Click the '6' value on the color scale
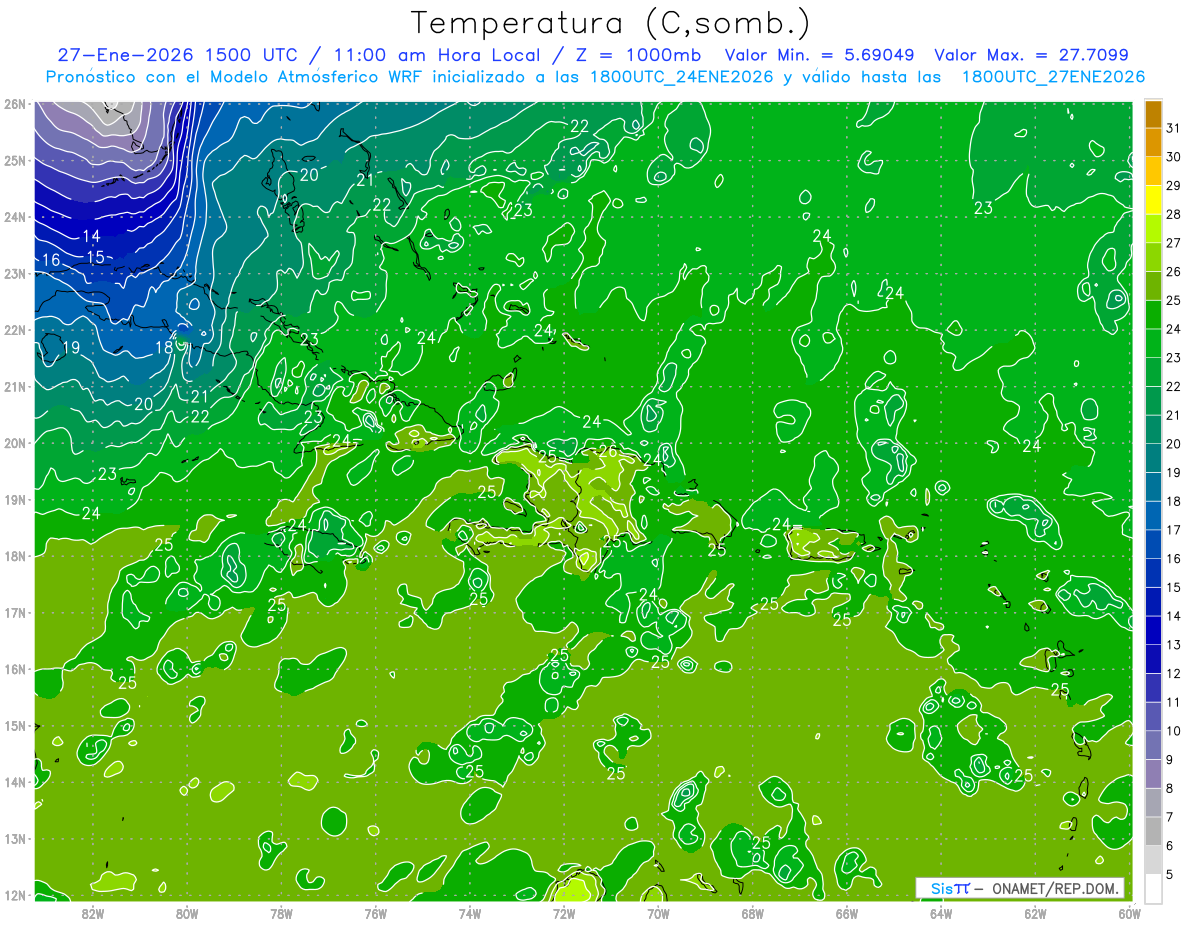The height and width of the screenshot is (927, 1200). click(1170, 846)
